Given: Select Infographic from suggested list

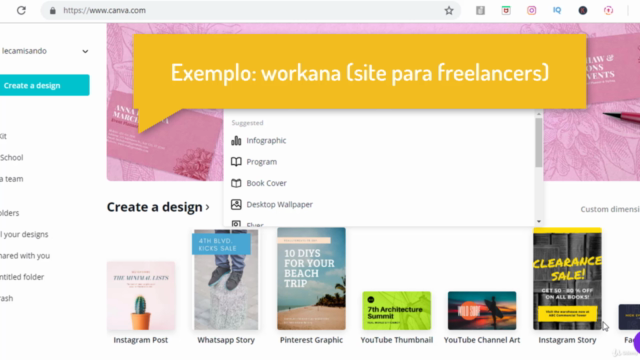Looking at the screenshot, I should coord(266,140).
